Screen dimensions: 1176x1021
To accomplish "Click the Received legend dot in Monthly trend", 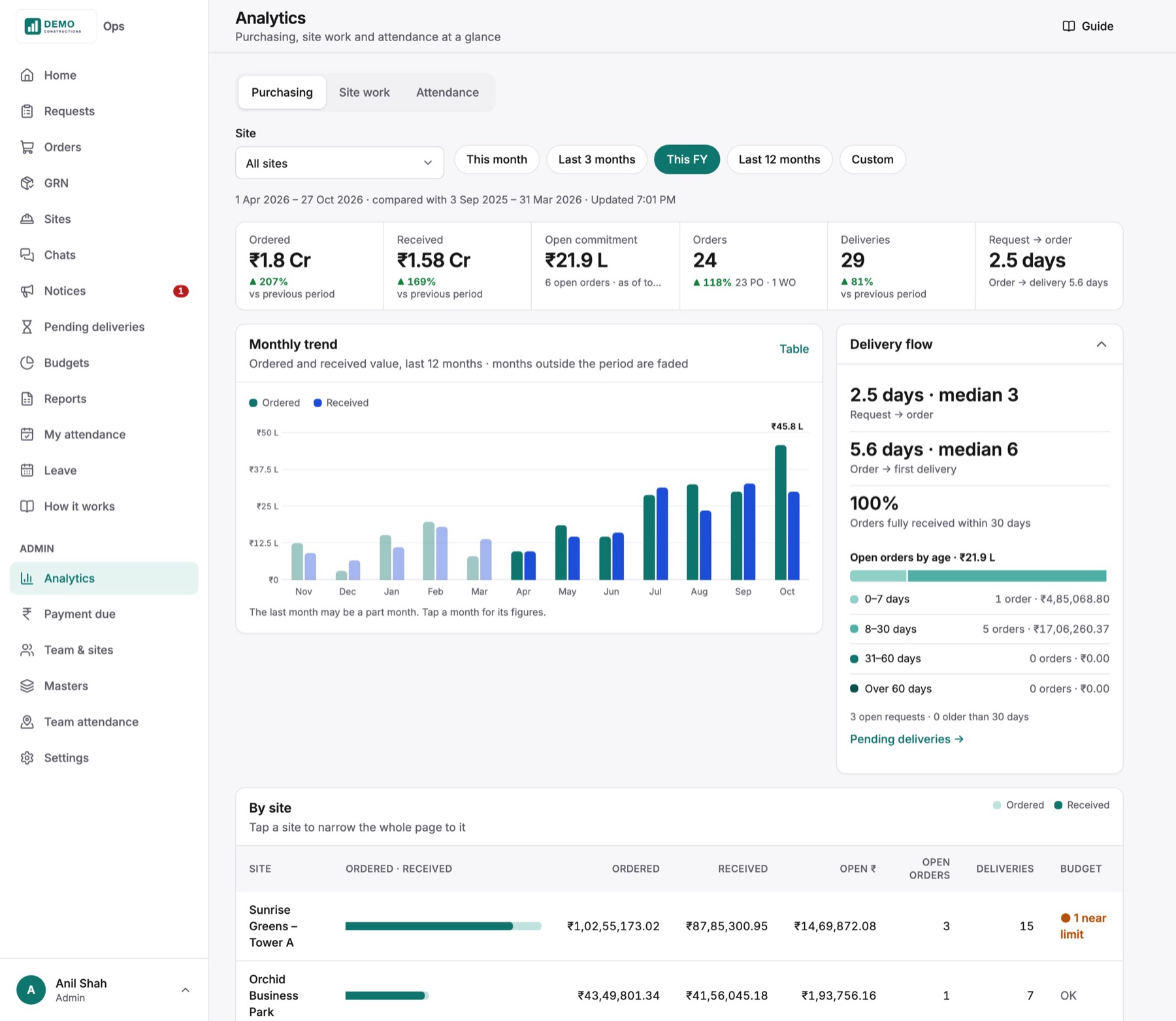I will click(318, 403).
